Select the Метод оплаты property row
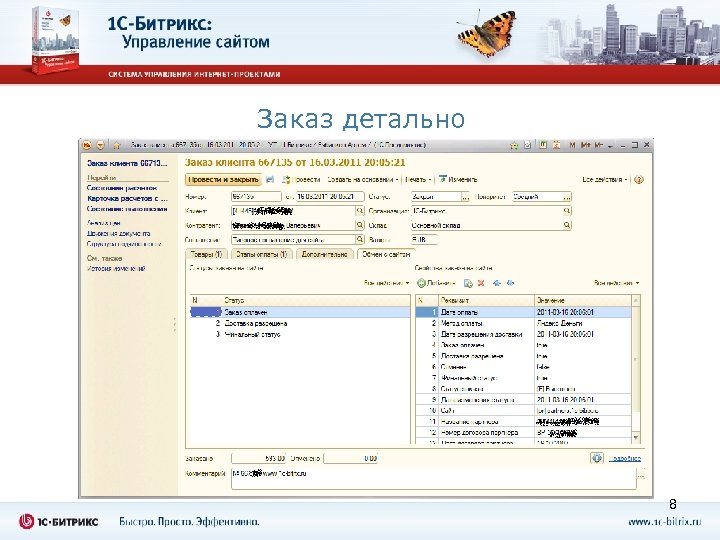Image resolution: width=720 pixels, height=540 pixels. click(523, 323)
